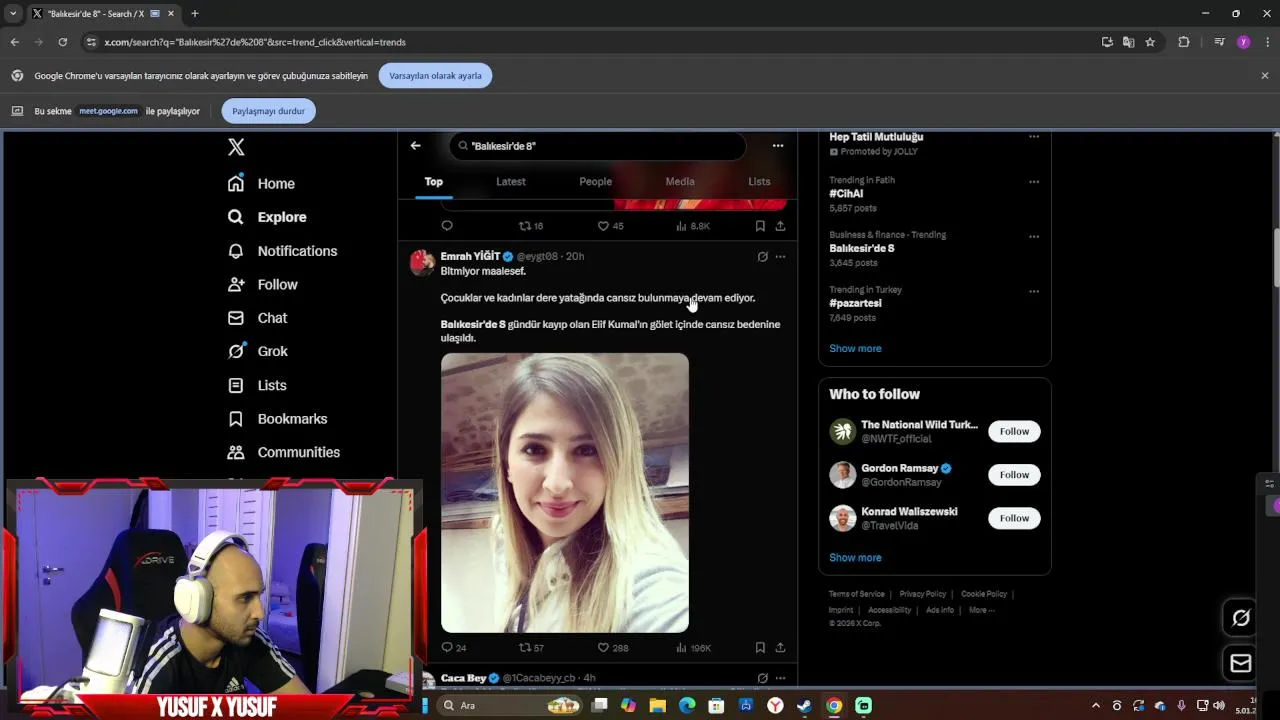Switch to the People tab

(595, 182)
